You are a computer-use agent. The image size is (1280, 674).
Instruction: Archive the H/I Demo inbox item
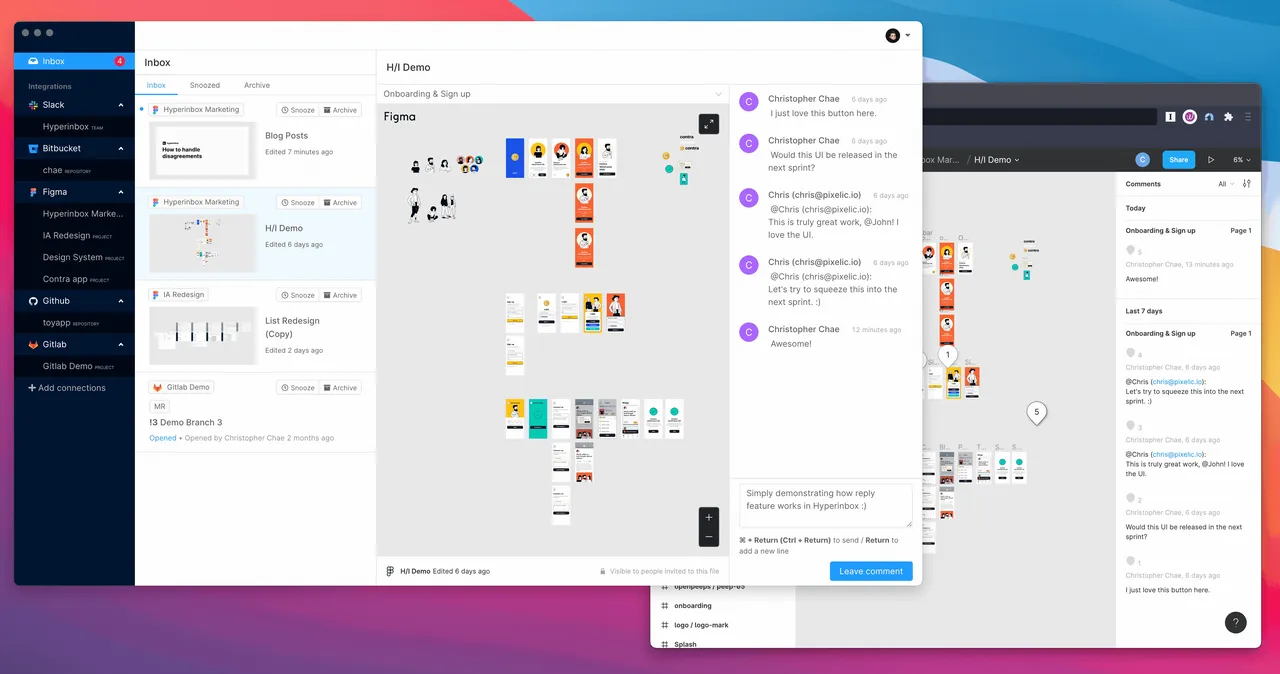click(x=340, y=202)
